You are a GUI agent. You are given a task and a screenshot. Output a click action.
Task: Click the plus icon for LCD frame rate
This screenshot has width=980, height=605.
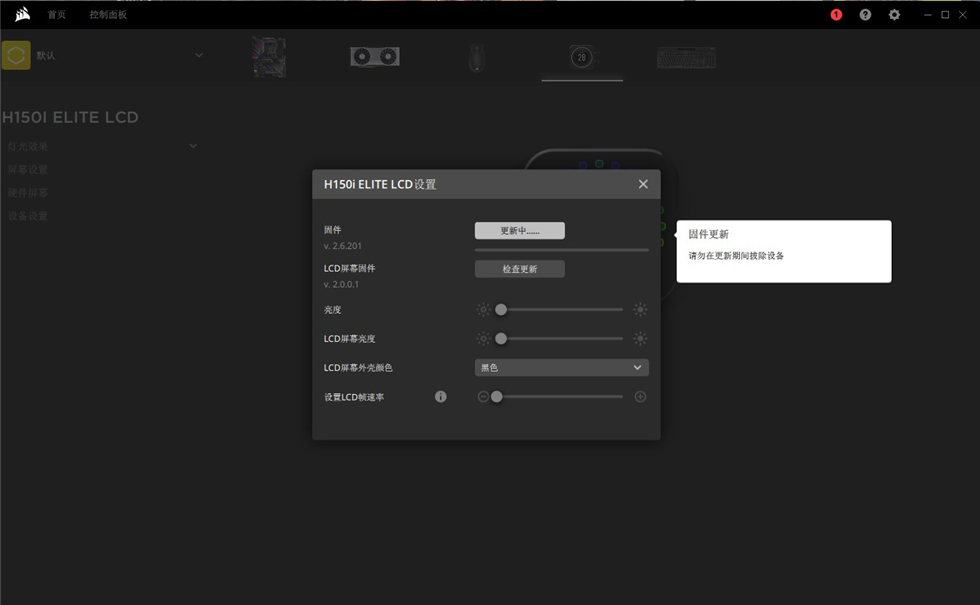click(640, 396)
